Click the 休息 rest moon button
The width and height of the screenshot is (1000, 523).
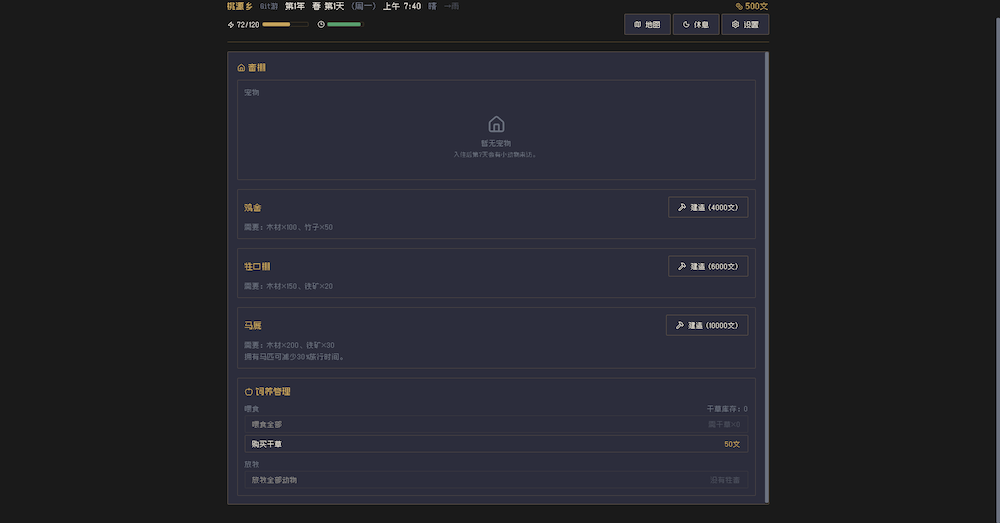point(696,24)
